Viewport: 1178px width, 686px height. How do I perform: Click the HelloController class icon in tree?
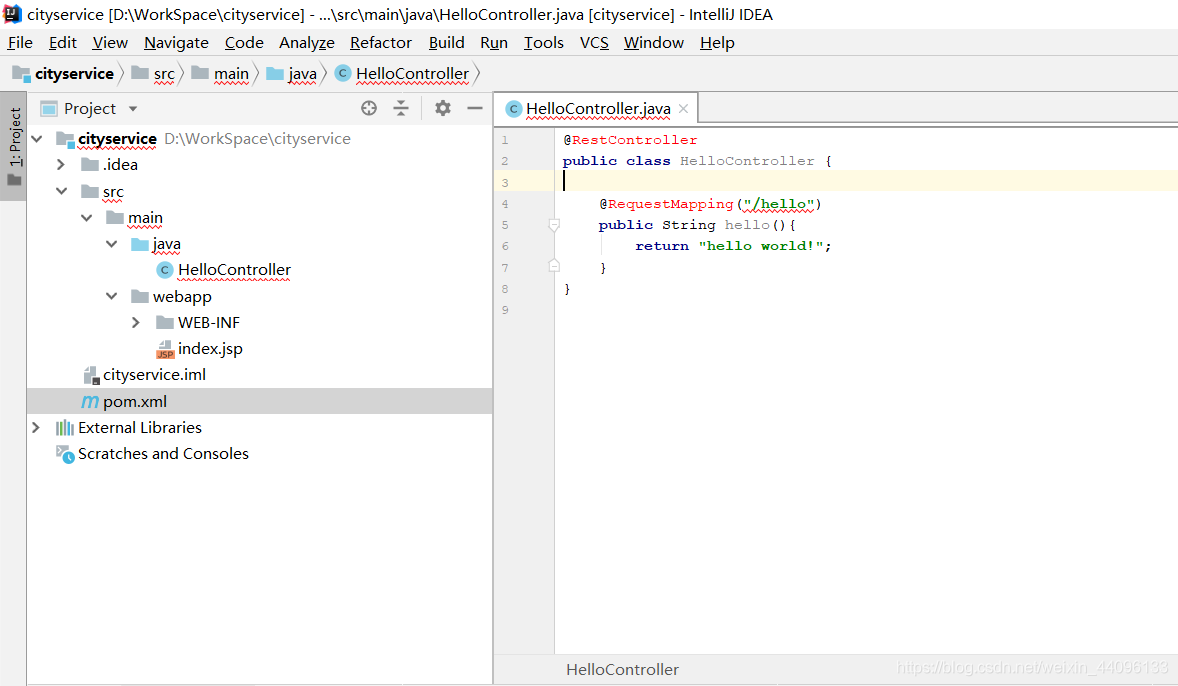pyautogui.click(x=165, y=270)
